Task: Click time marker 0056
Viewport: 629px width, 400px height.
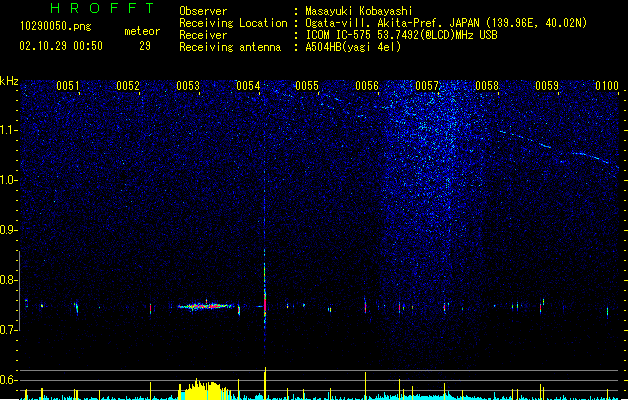Action: pos(367,86)
